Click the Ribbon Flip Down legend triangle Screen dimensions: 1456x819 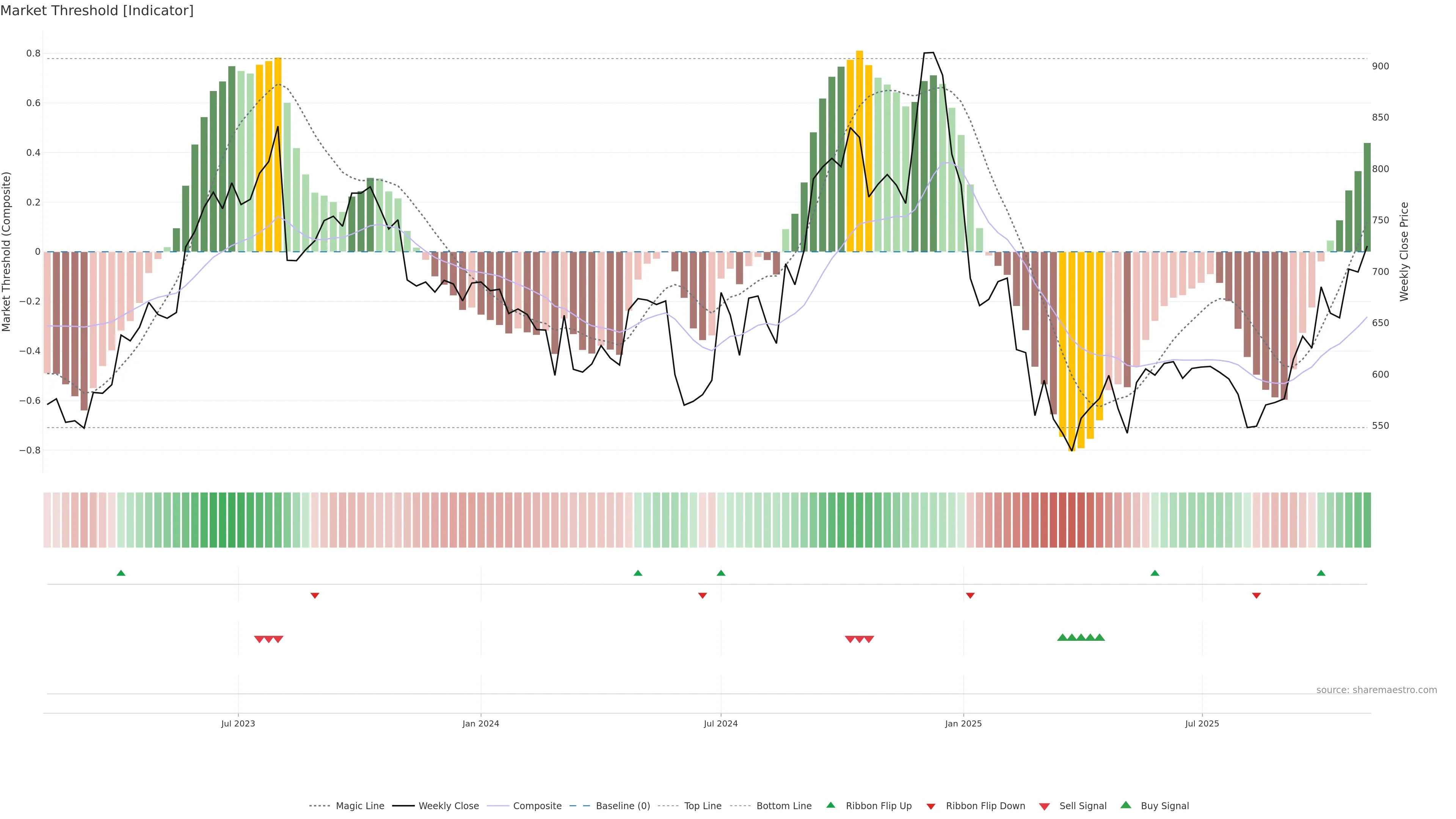[931, 806]
